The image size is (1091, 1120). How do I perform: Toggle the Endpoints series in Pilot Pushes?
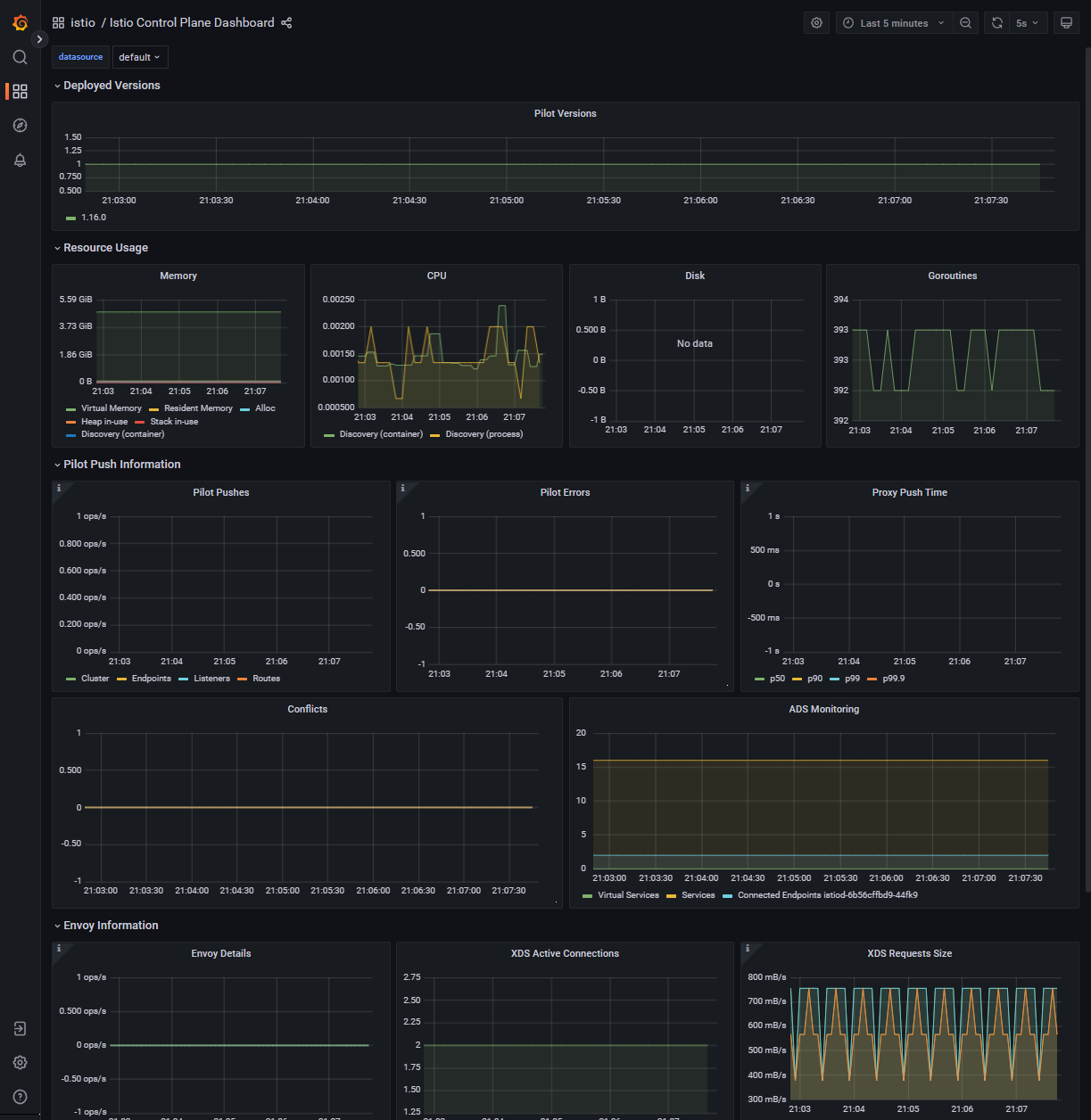pyautogui.click(x=151, y=679)
